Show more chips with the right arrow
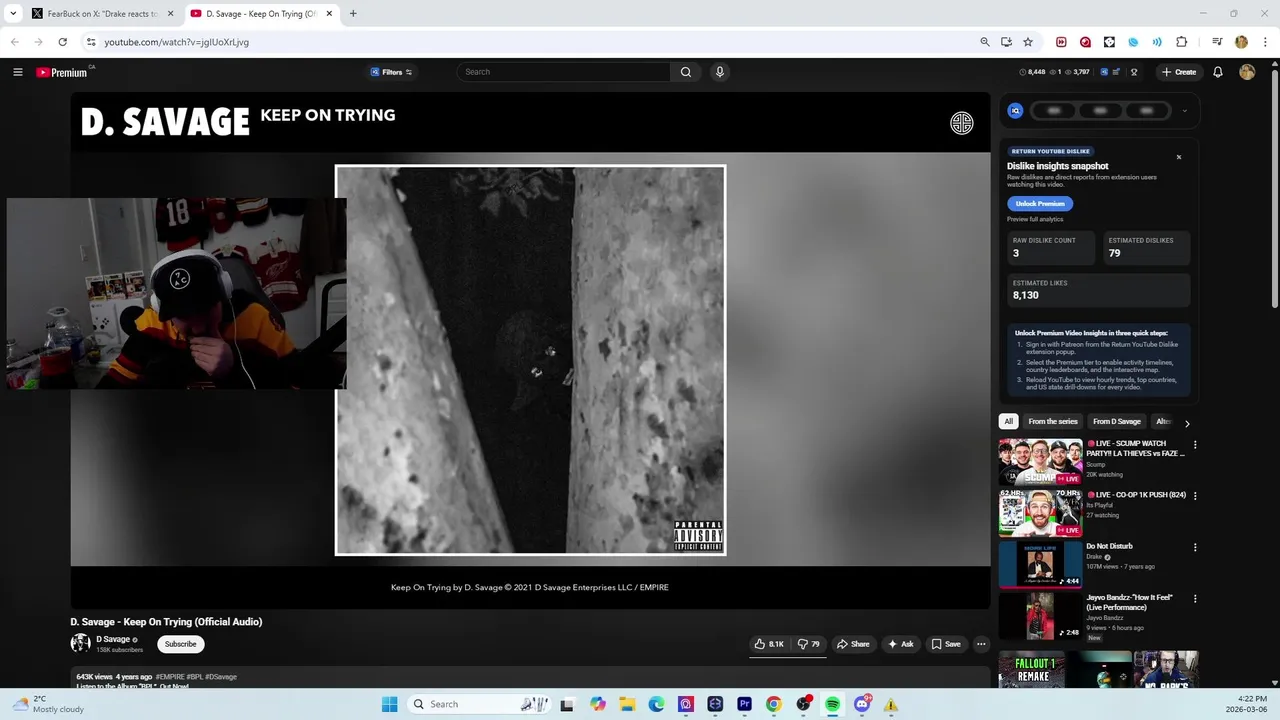The height and width of the screenshot is (720, 1280). 1187,423
